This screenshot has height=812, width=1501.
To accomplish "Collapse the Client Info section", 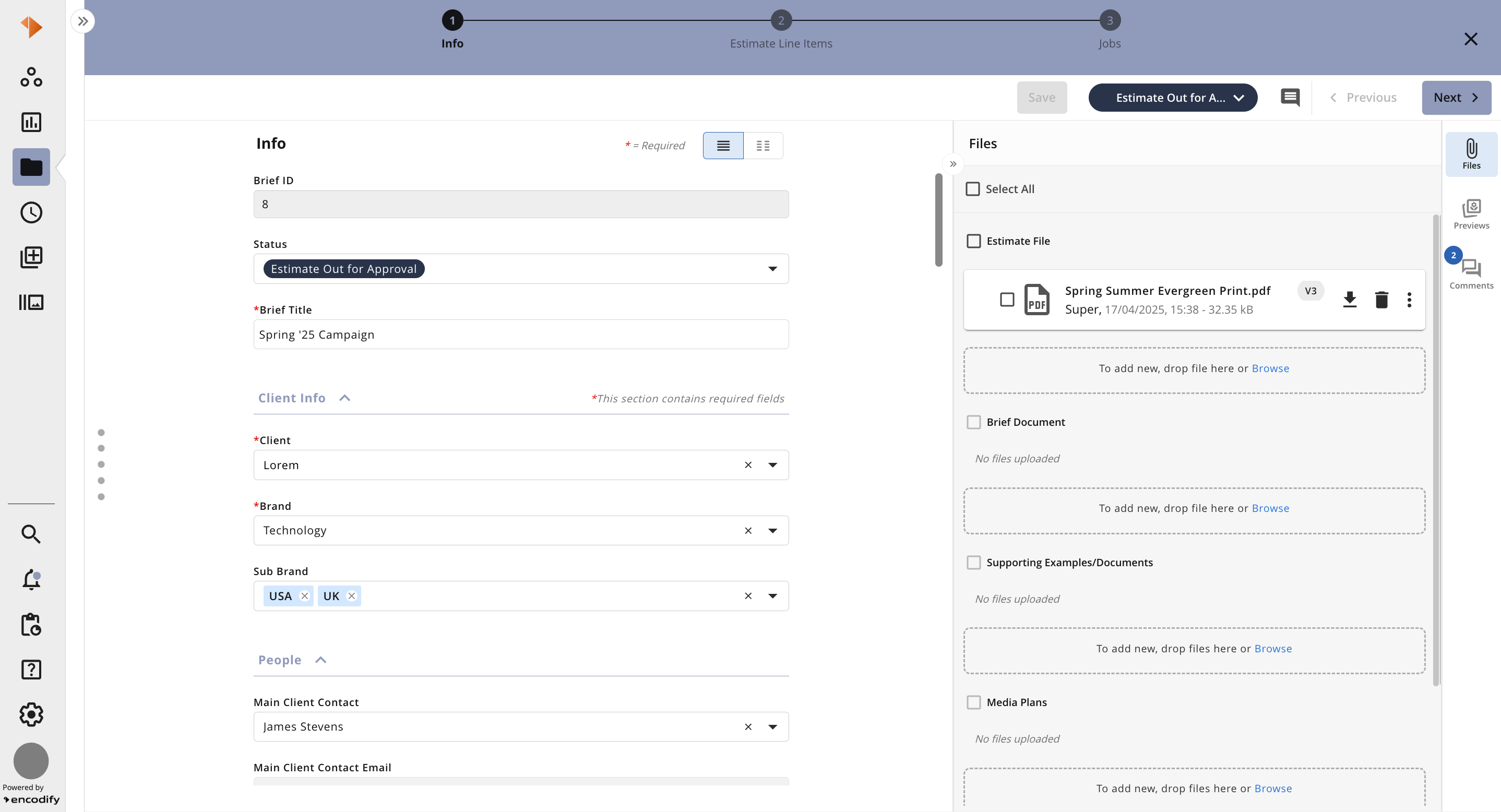I will tap(345, 398).
